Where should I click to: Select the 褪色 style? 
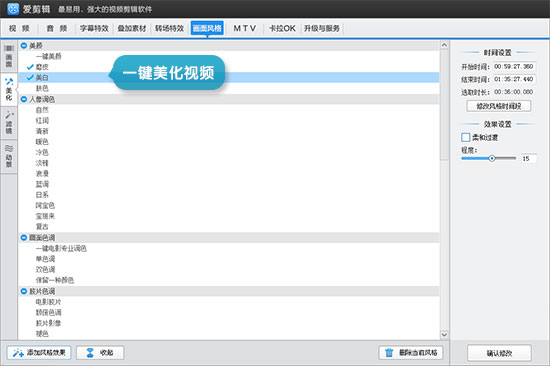(x=42, y=333)
